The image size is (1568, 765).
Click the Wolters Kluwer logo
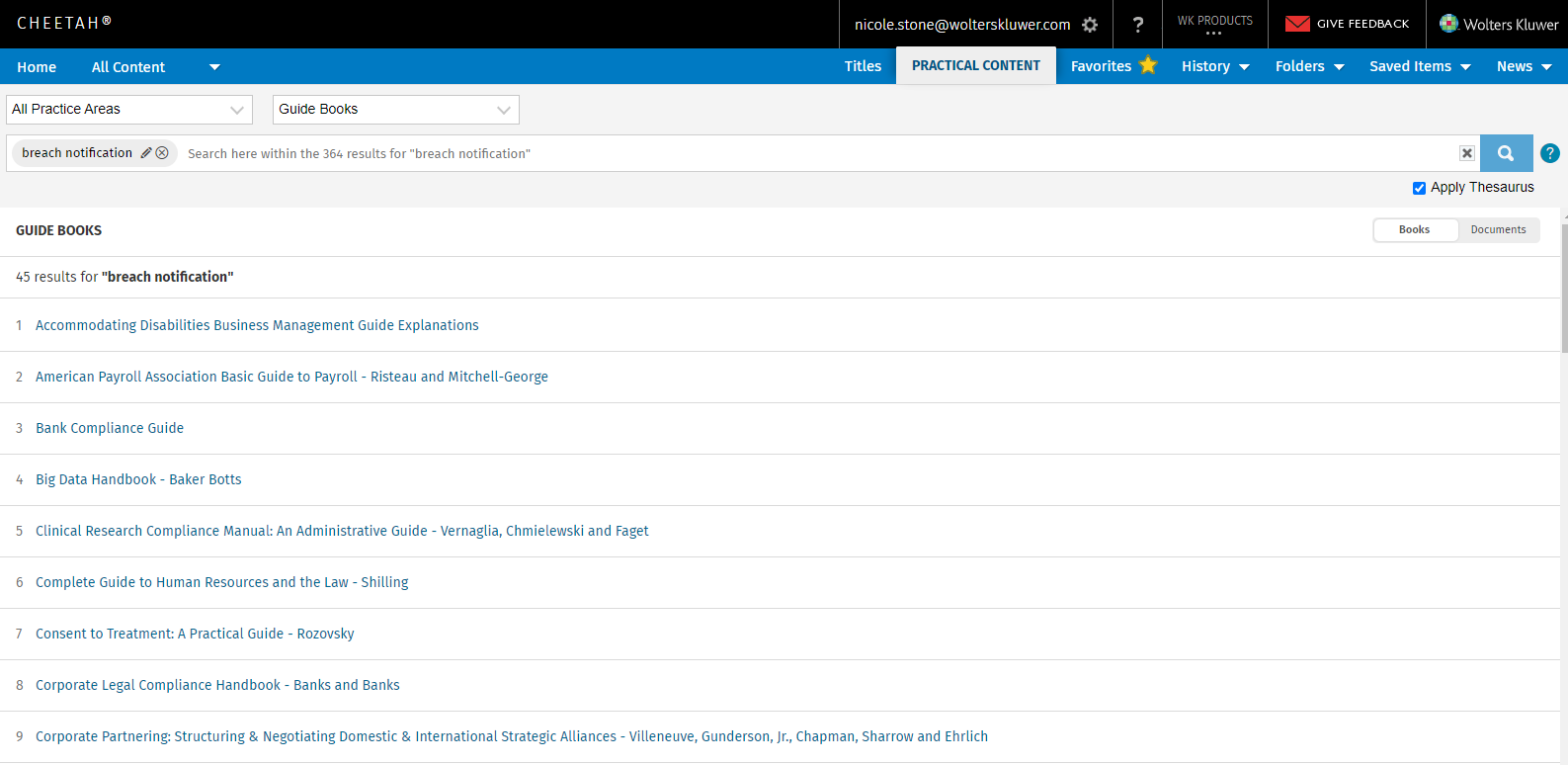coord(1499,24)
